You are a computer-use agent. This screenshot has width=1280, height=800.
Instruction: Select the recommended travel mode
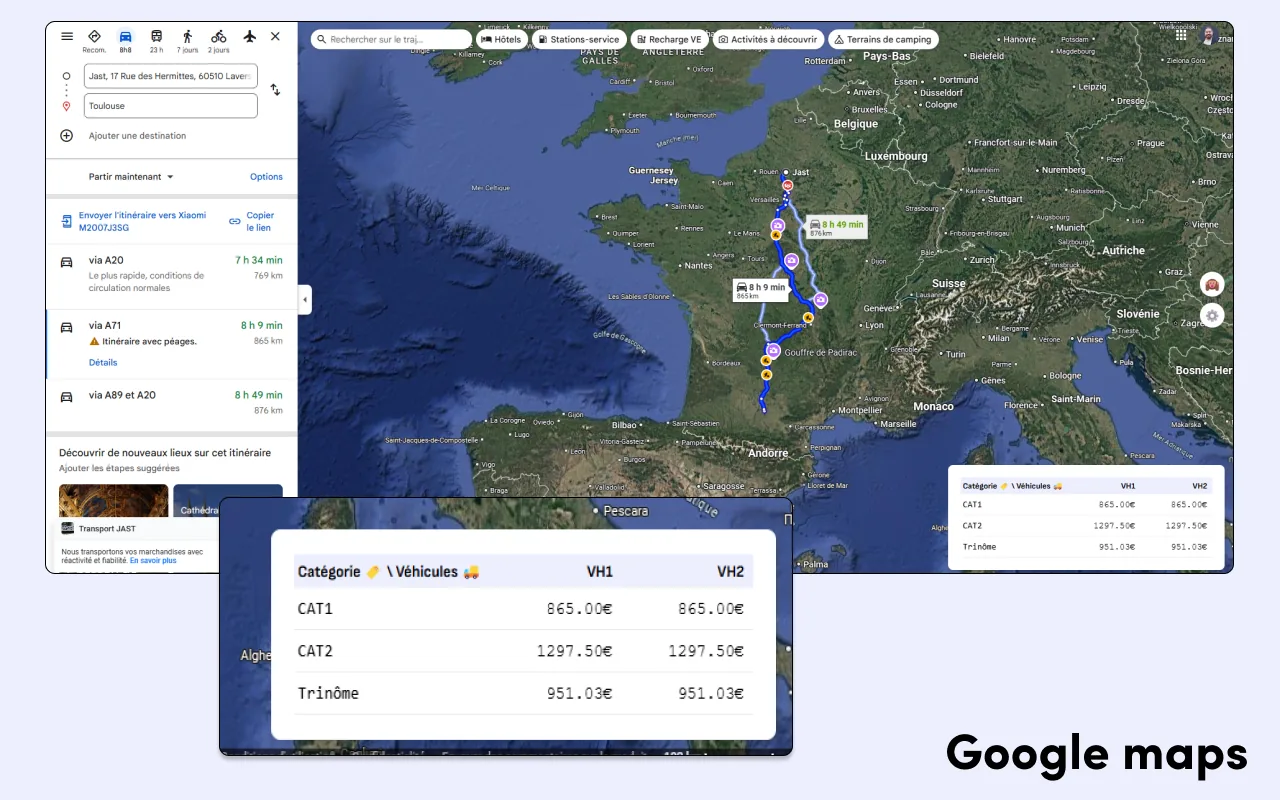[94, 40]
